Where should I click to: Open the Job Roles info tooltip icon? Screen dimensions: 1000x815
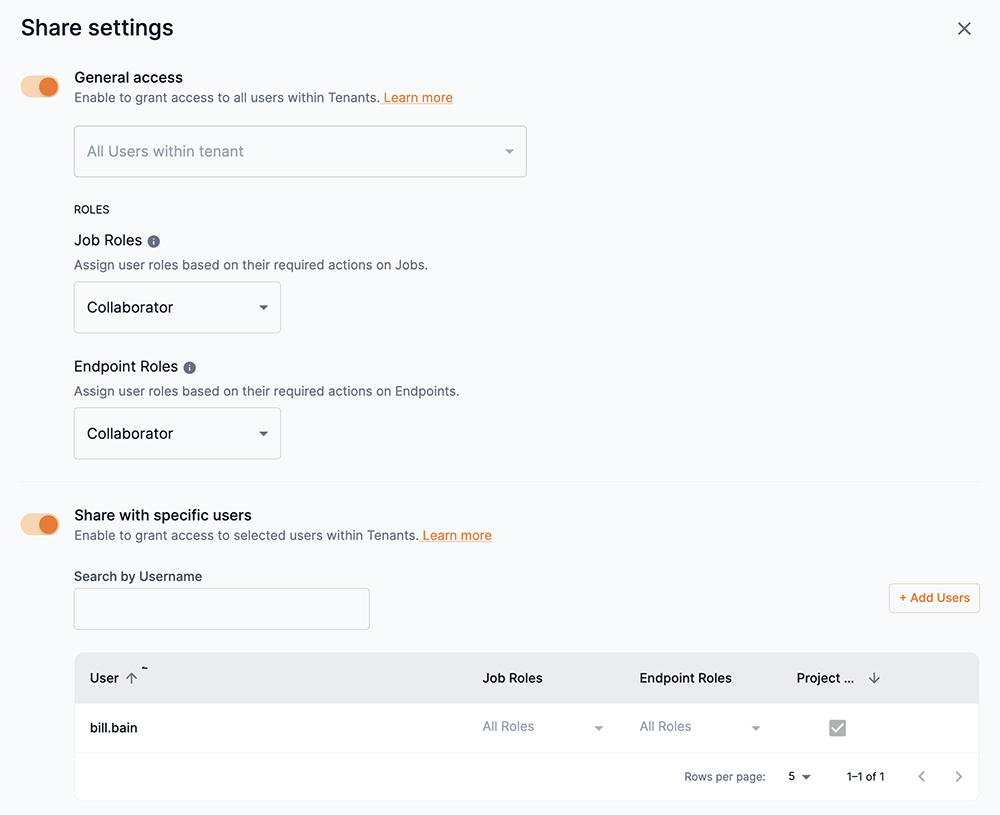click(153, 240)
